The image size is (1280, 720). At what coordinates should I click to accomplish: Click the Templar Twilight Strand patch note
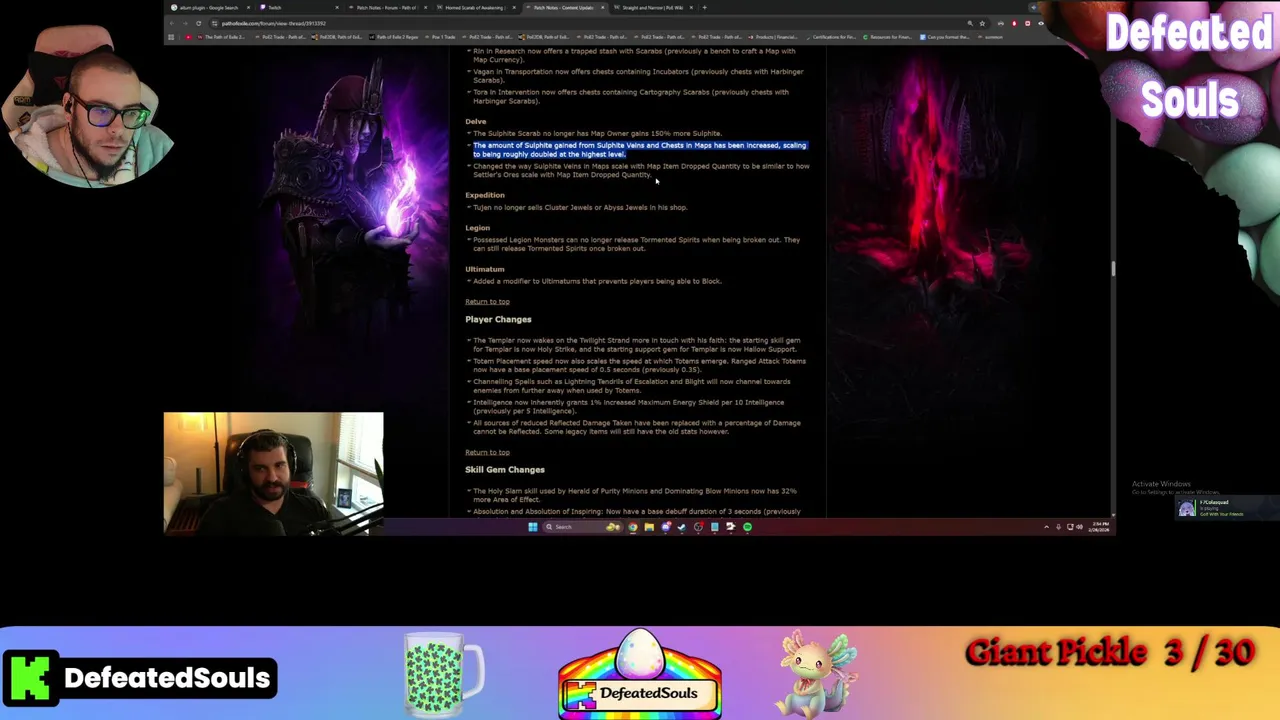[637, 344]
